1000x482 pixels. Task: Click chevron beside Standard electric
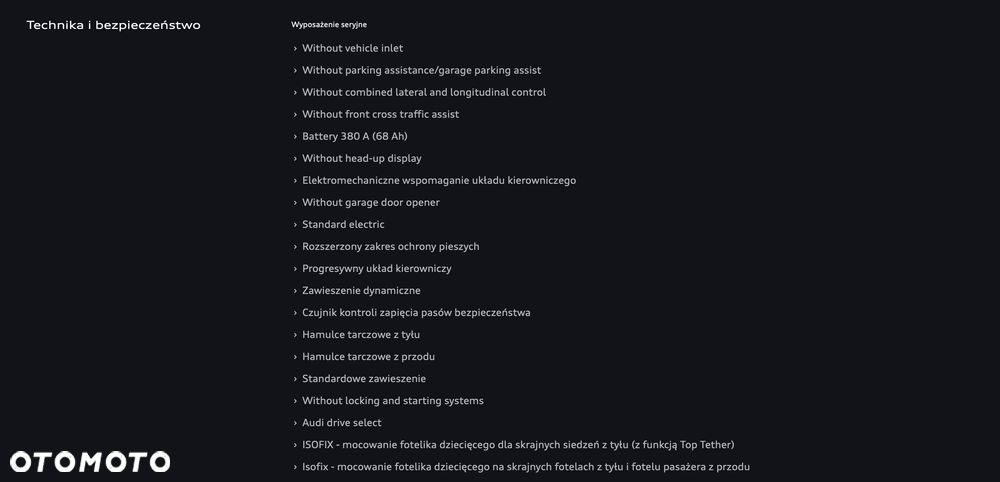[295, 224]
